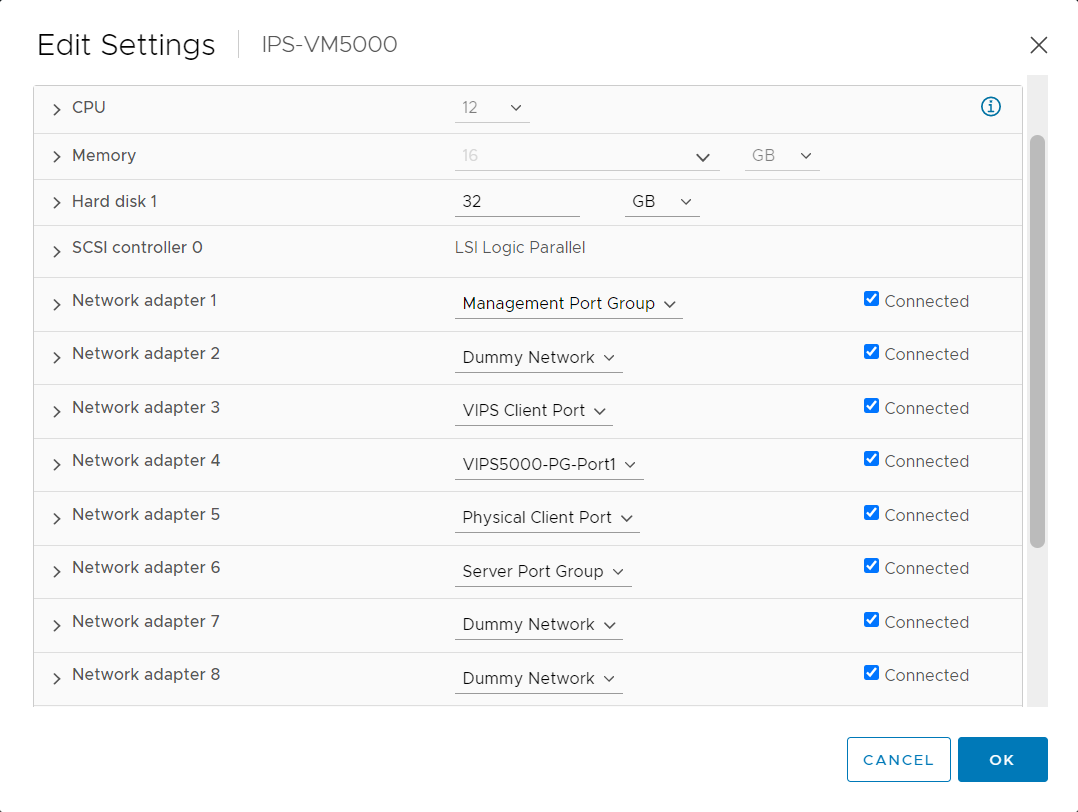Disable Connected for Network adapter 8
The height and width of the screenshot is (812, 1078).
click(871, 672)
